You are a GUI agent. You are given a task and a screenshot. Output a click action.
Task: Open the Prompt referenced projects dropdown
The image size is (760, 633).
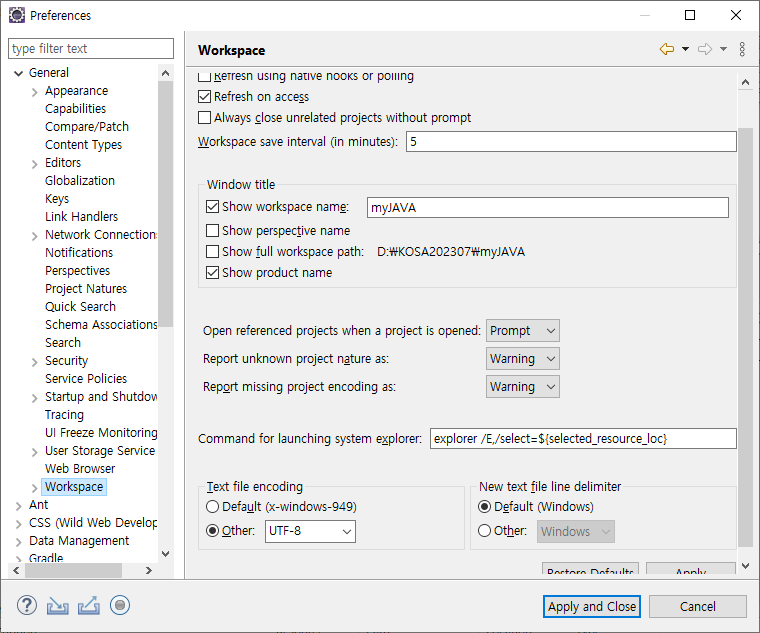click(x=522, y=331)
